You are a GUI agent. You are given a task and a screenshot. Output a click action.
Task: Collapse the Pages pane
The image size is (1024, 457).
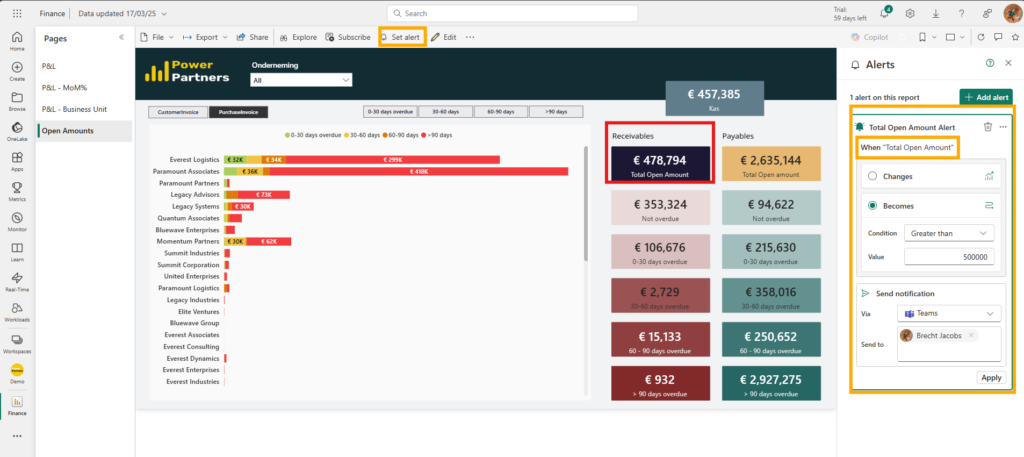point(121,37)
